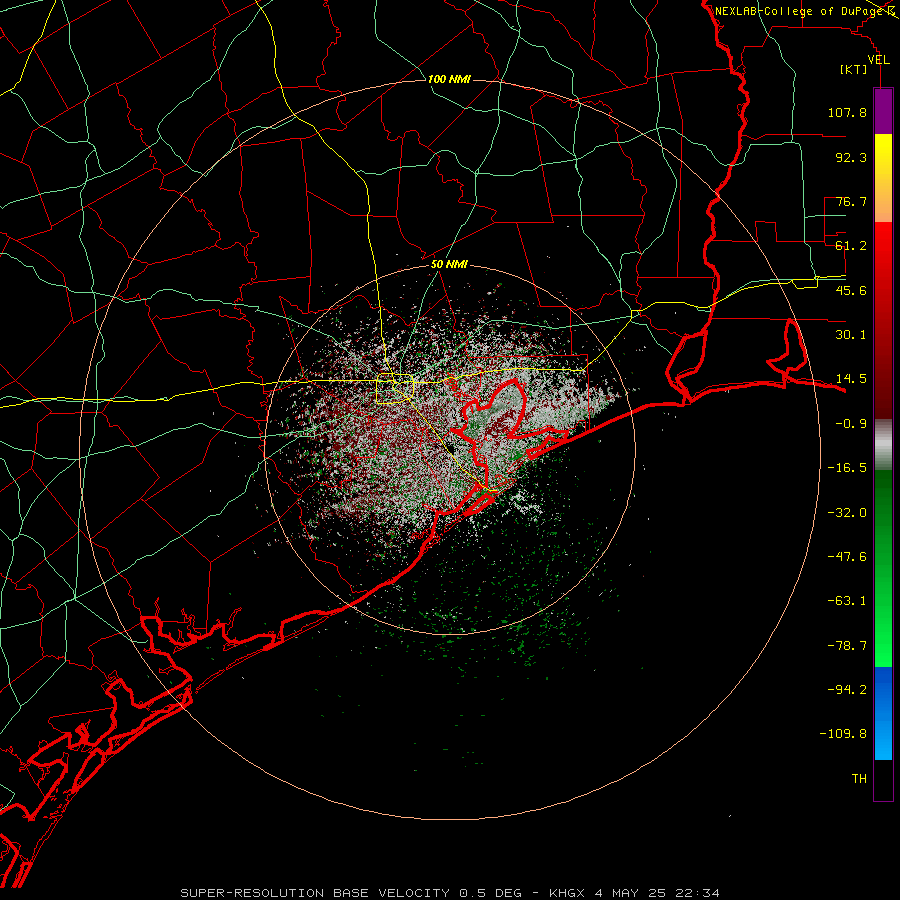The image size is (900, 900).
Task: Click the VEL legend heading
Action: click(x=878, y=59)
